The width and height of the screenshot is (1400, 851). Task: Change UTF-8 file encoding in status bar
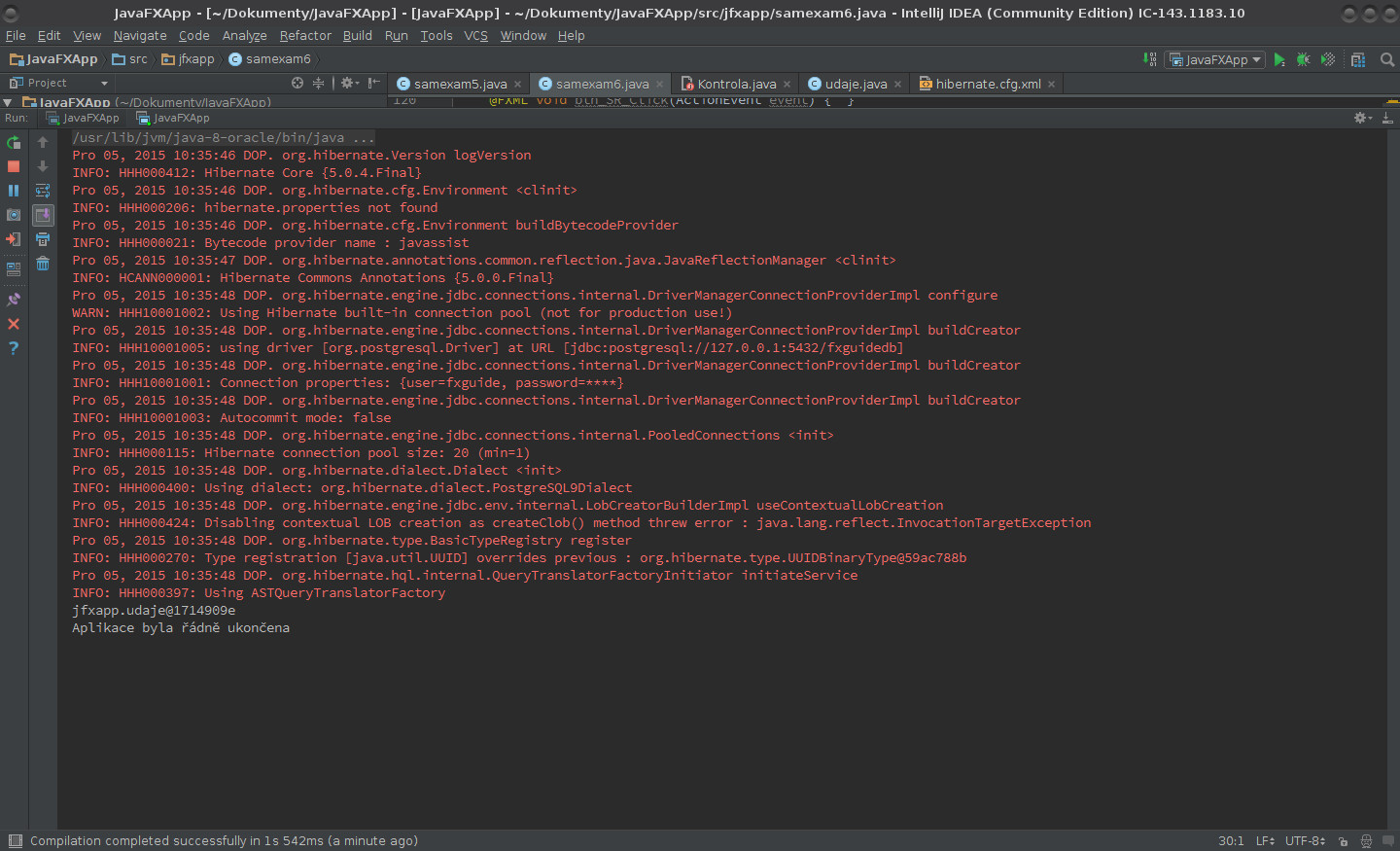point(1305,841)
